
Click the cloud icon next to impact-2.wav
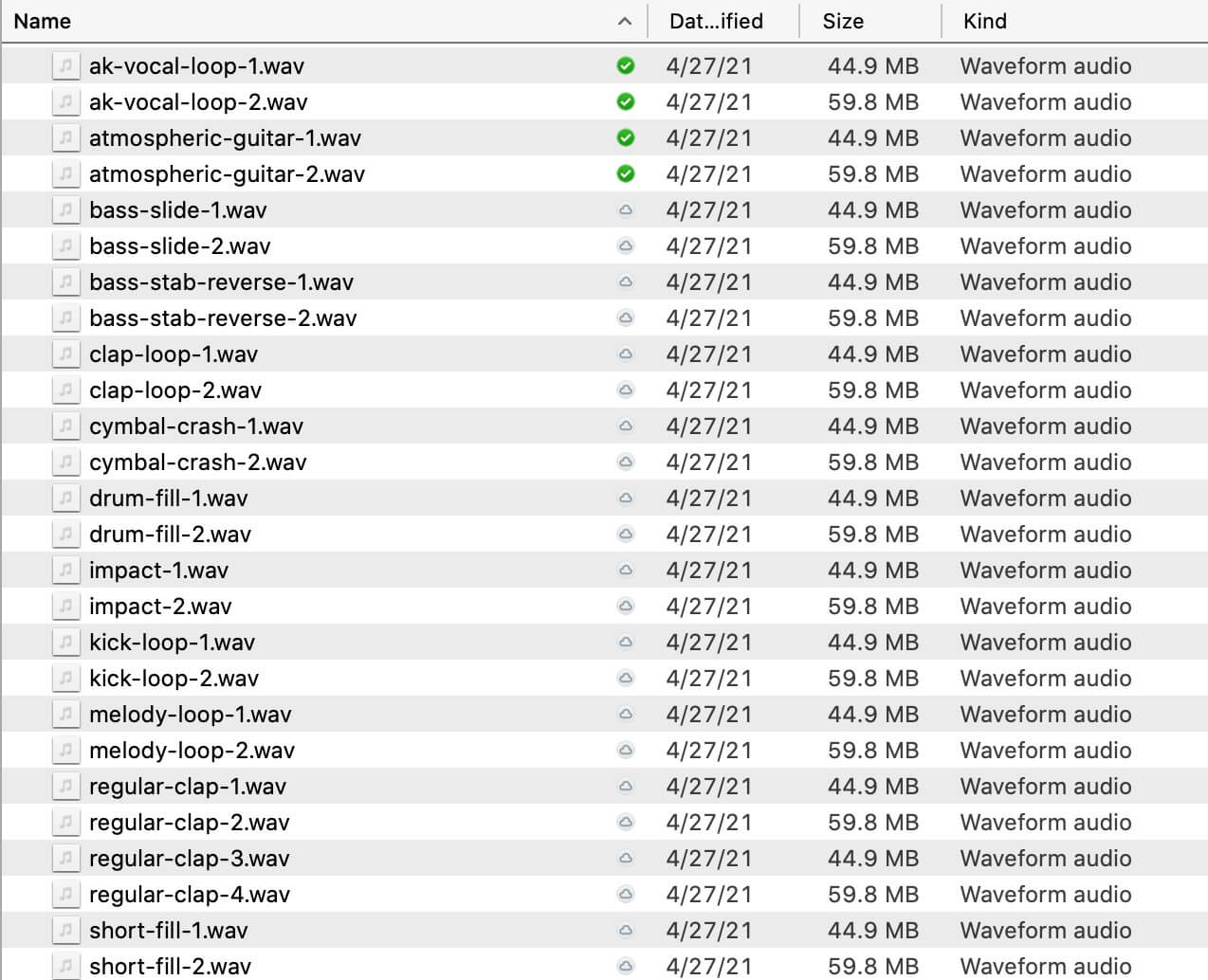point(625,607)
